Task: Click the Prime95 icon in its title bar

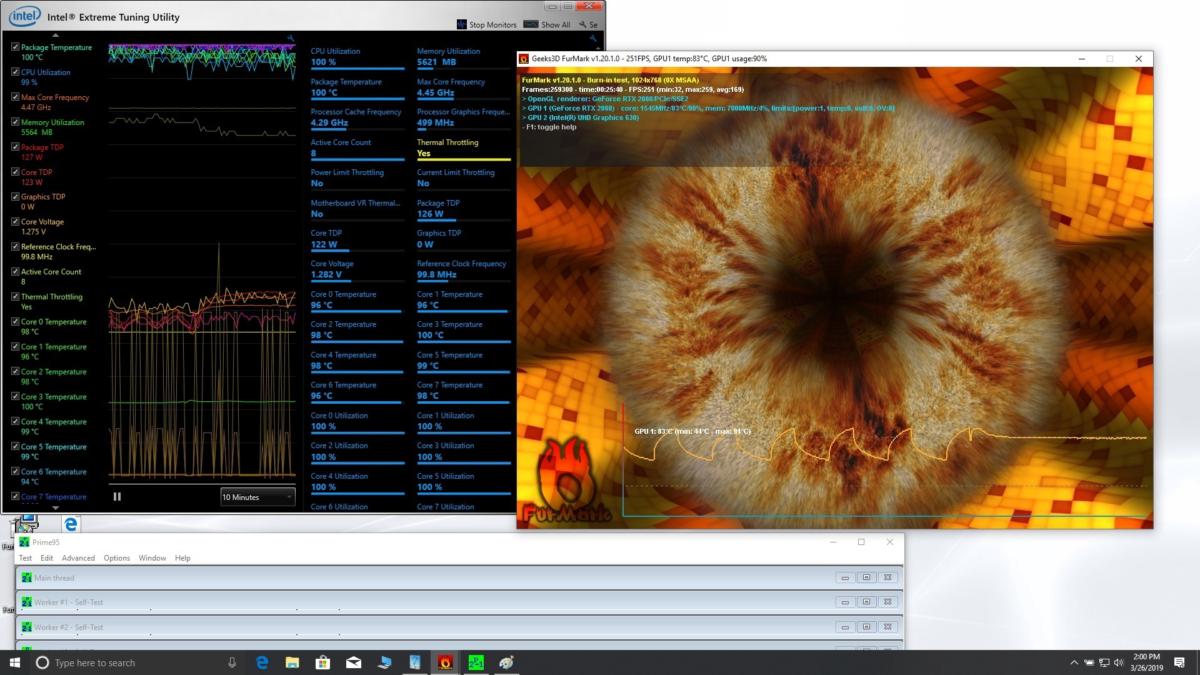Action: click(x=25, y=542)
